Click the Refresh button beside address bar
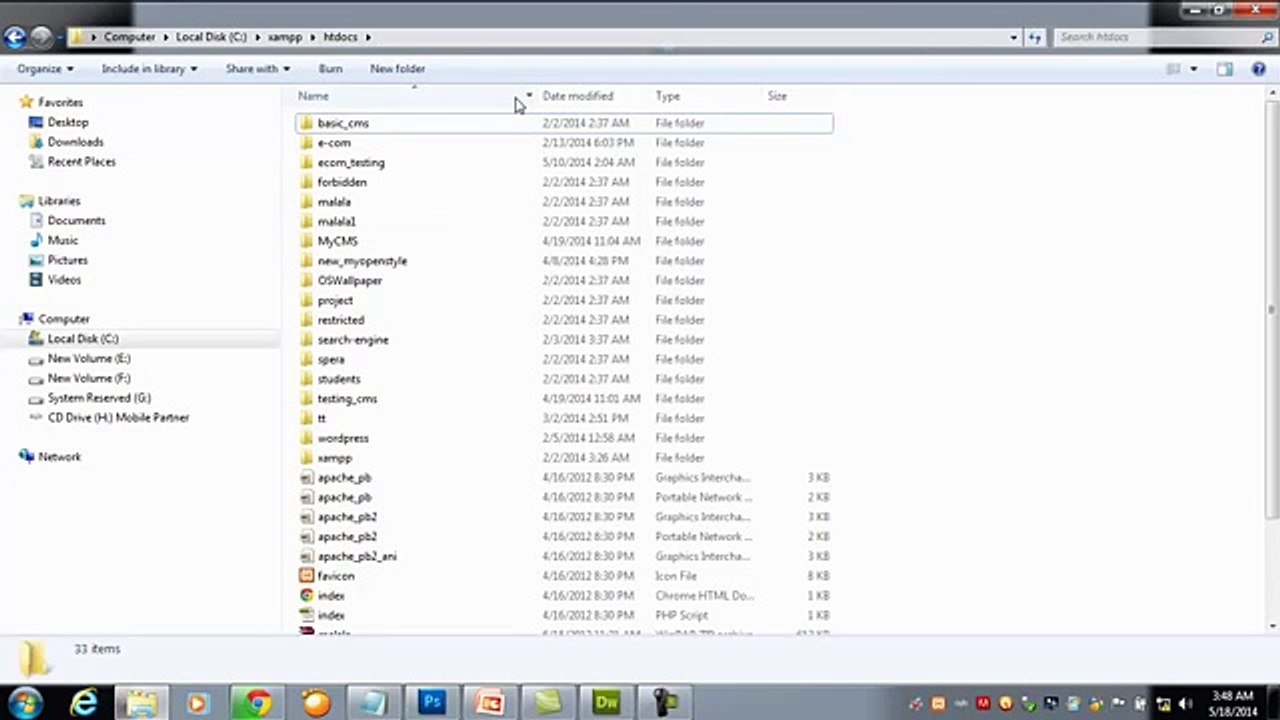Screen dimensions: 1280x720 (x=1034, y=37)
